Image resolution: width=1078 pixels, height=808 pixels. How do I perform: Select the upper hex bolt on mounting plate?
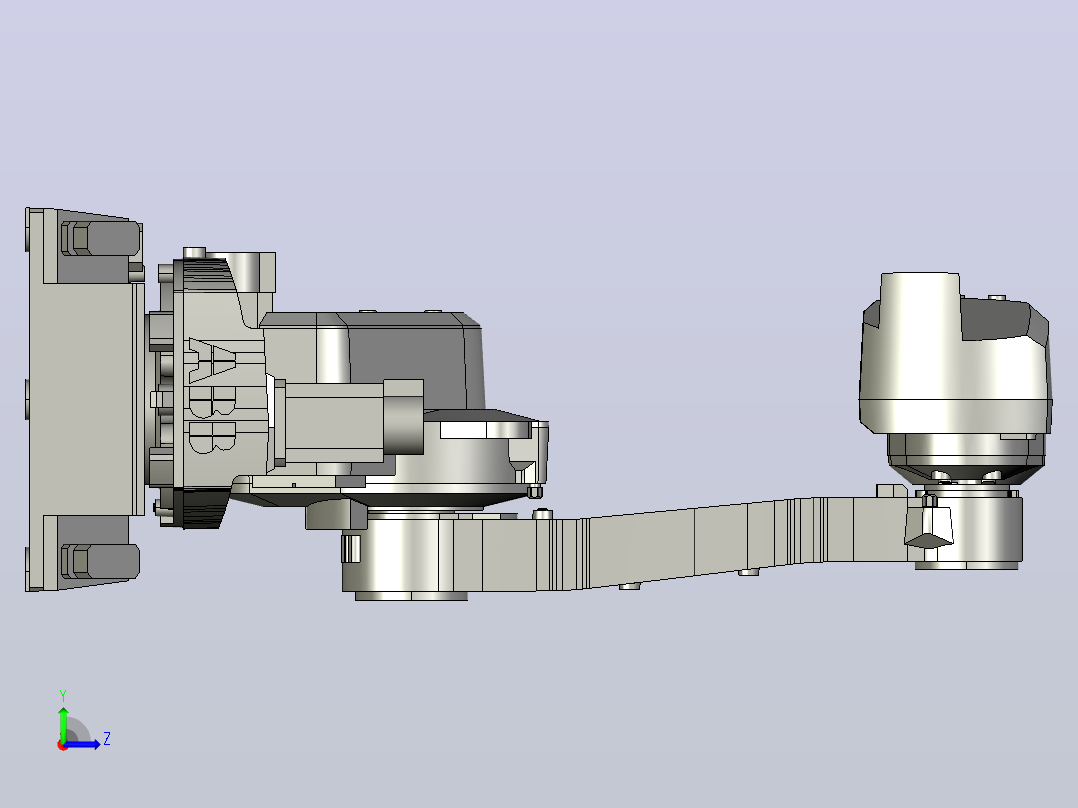(100, 238)
